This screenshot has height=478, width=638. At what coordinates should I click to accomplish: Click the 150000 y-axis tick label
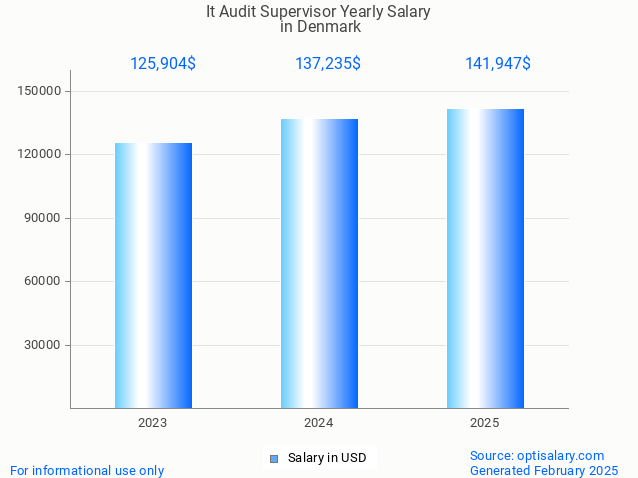tap(41, 91)
